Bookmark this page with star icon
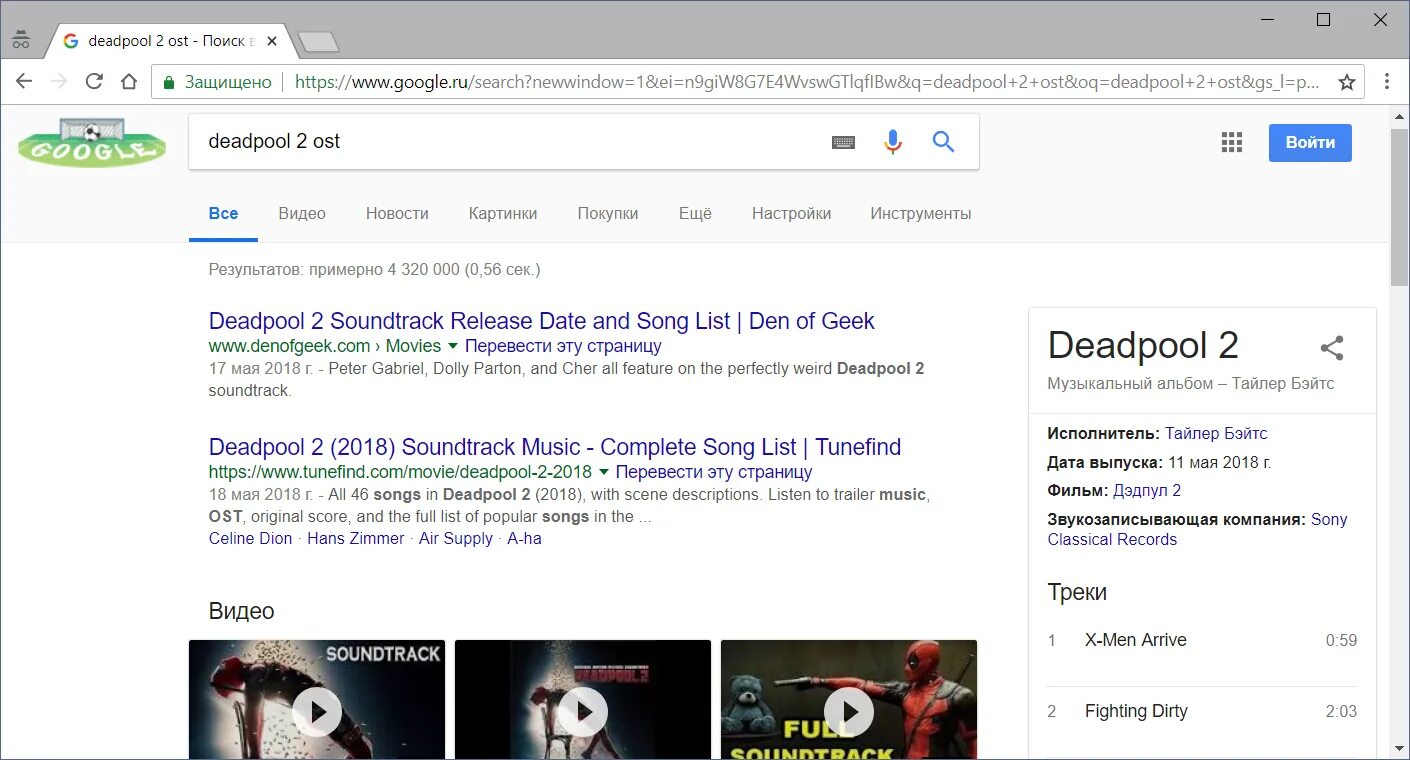 pos(1347,82)
